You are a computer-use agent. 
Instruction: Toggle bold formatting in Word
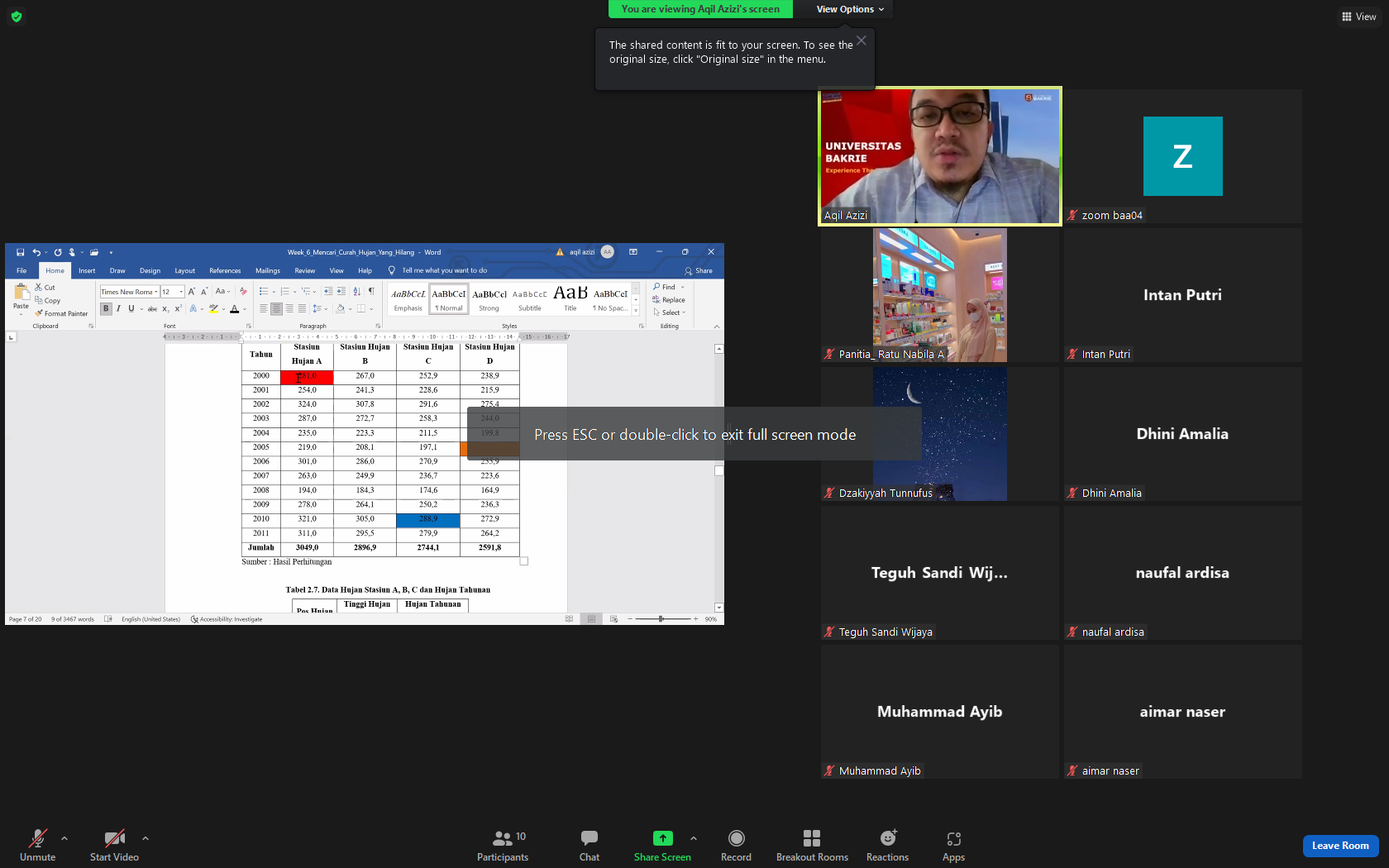[106, 309]
